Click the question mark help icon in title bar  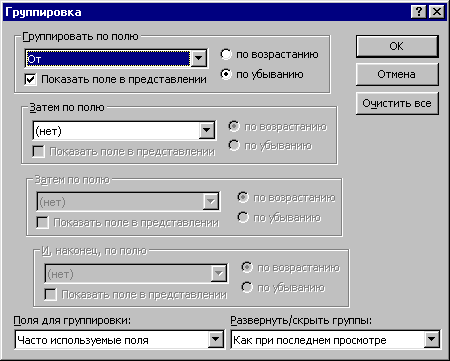[419, 12]
